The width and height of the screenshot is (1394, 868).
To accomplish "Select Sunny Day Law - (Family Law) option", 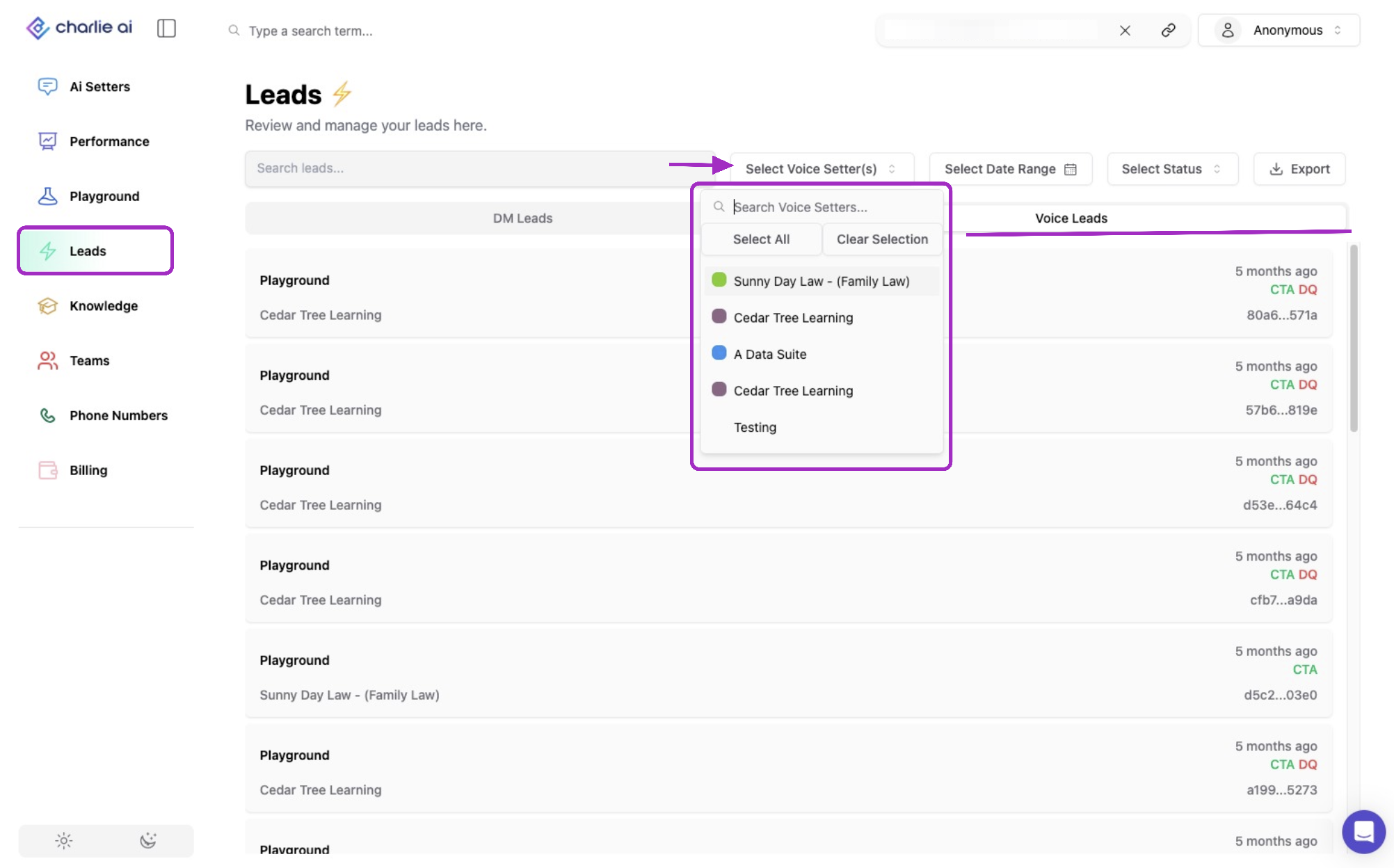I will 822,281.
